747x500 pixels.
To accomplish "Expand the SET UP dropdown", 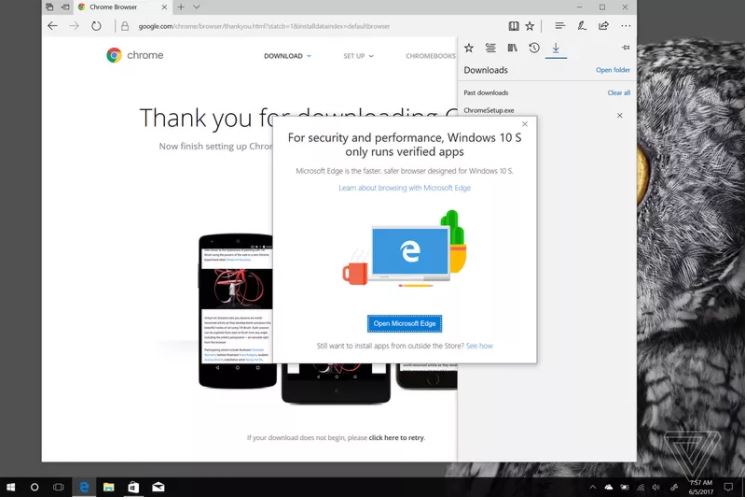I will (358, 56).
